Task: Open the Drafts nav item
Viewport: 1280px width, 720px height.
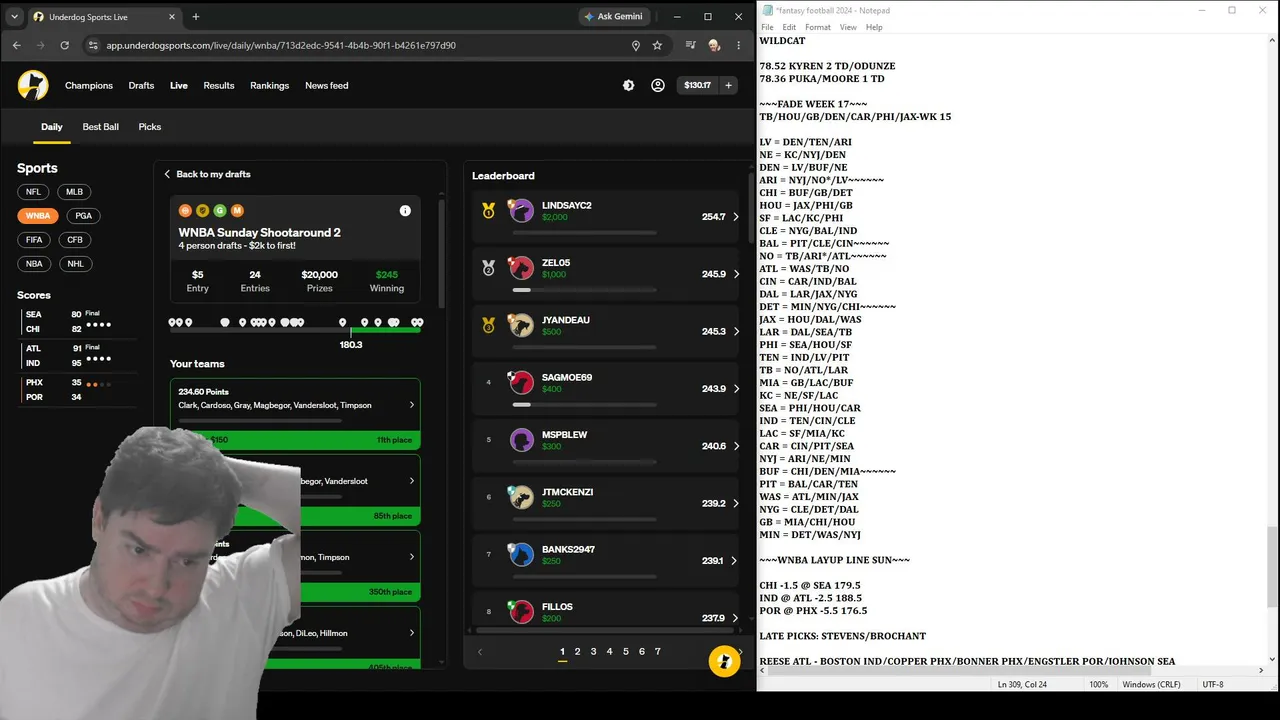Action: click(x=141, y=86)
